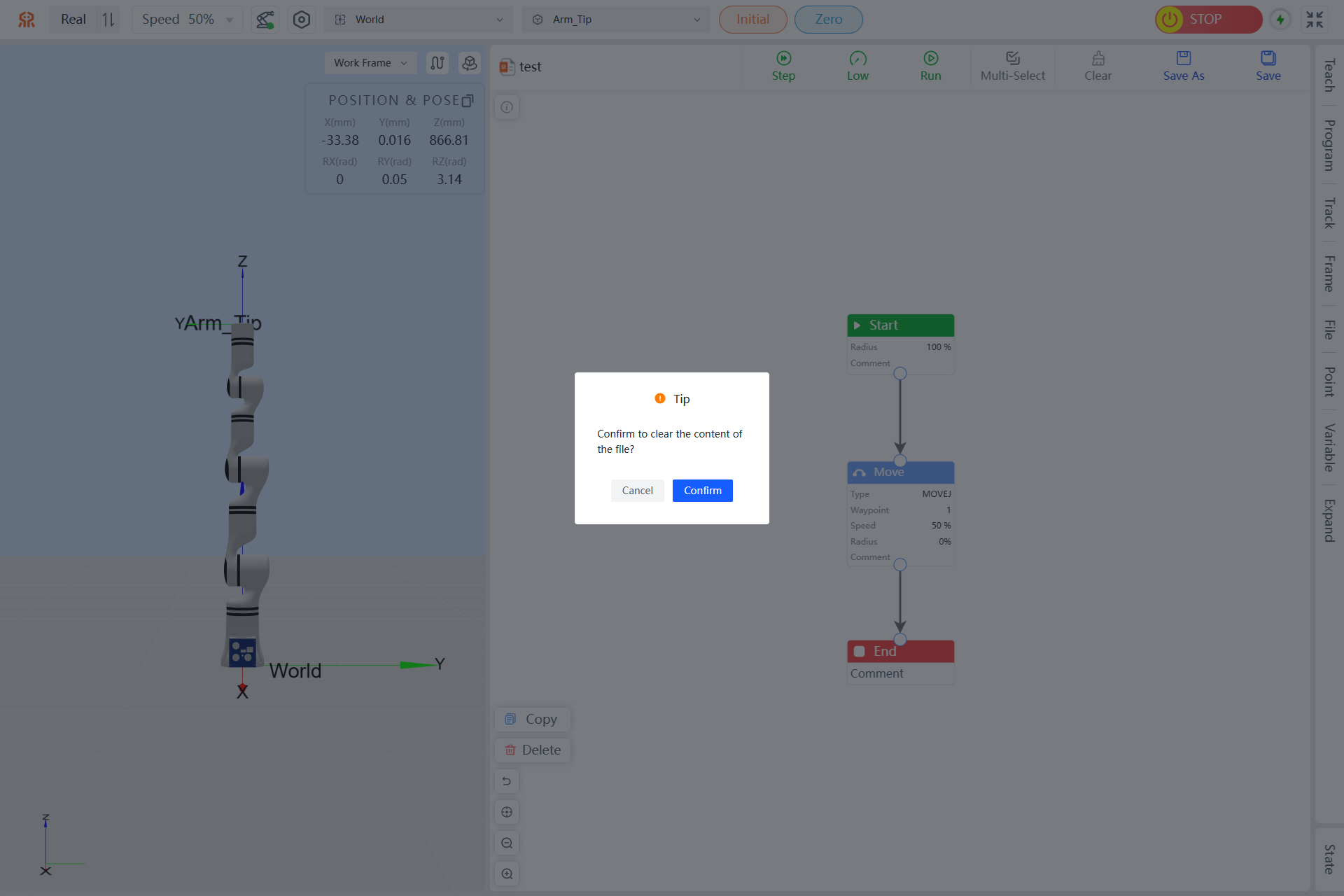The width and height of the screenshot is (1344, 896).
Task: Toggle Multi-Select mode
Action: point(1012,66)
